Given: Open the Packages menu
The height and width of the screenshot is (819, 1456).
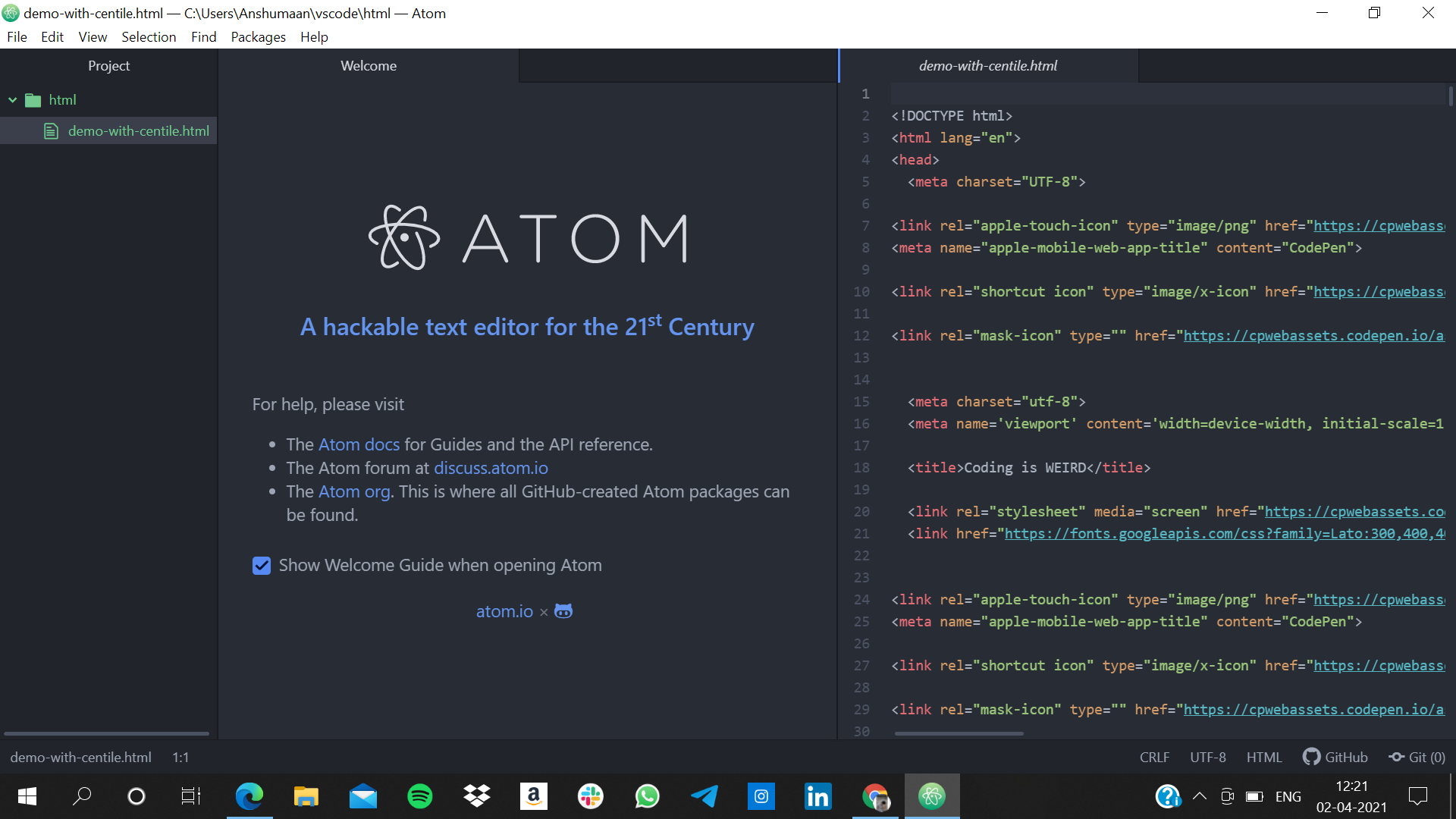Looking at the screenshot, I should (258, 37).
